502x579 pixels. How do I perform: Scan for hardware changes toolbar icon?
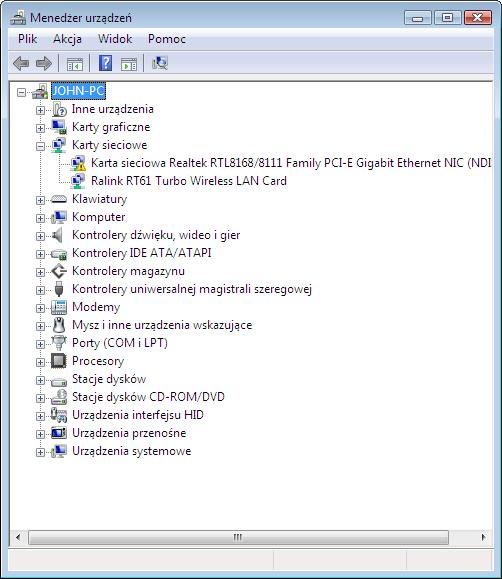[160, 63]
